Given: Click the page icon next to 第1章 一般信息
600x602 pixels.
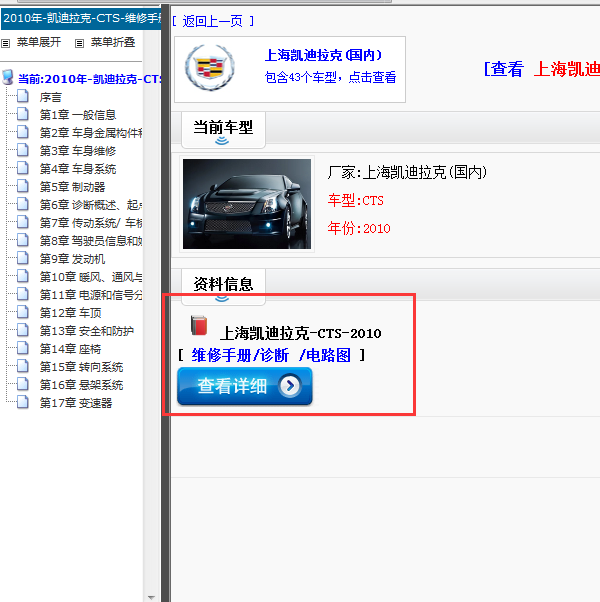Looking at the screenshot, I should coord(23,114).
